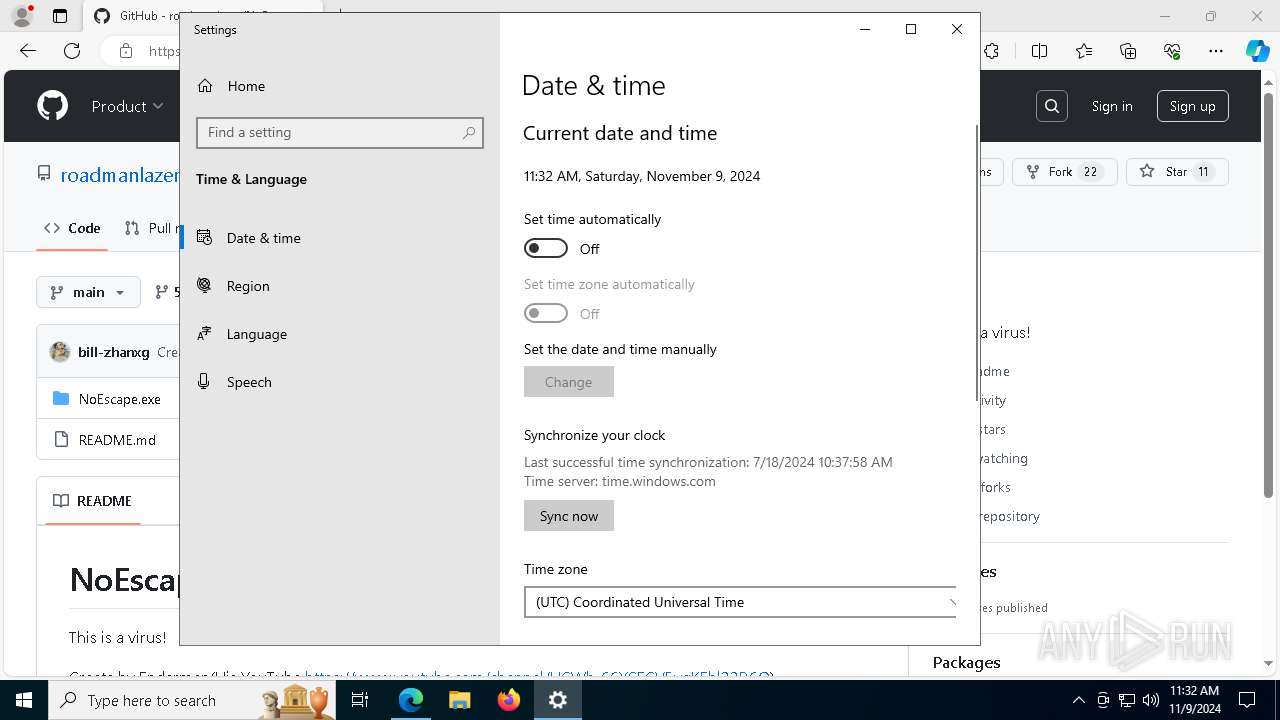Image resolution: width=1280 pixels, height=720 pixels.
Task: Click the Region globe icon
Action: (x=204, y=286)
